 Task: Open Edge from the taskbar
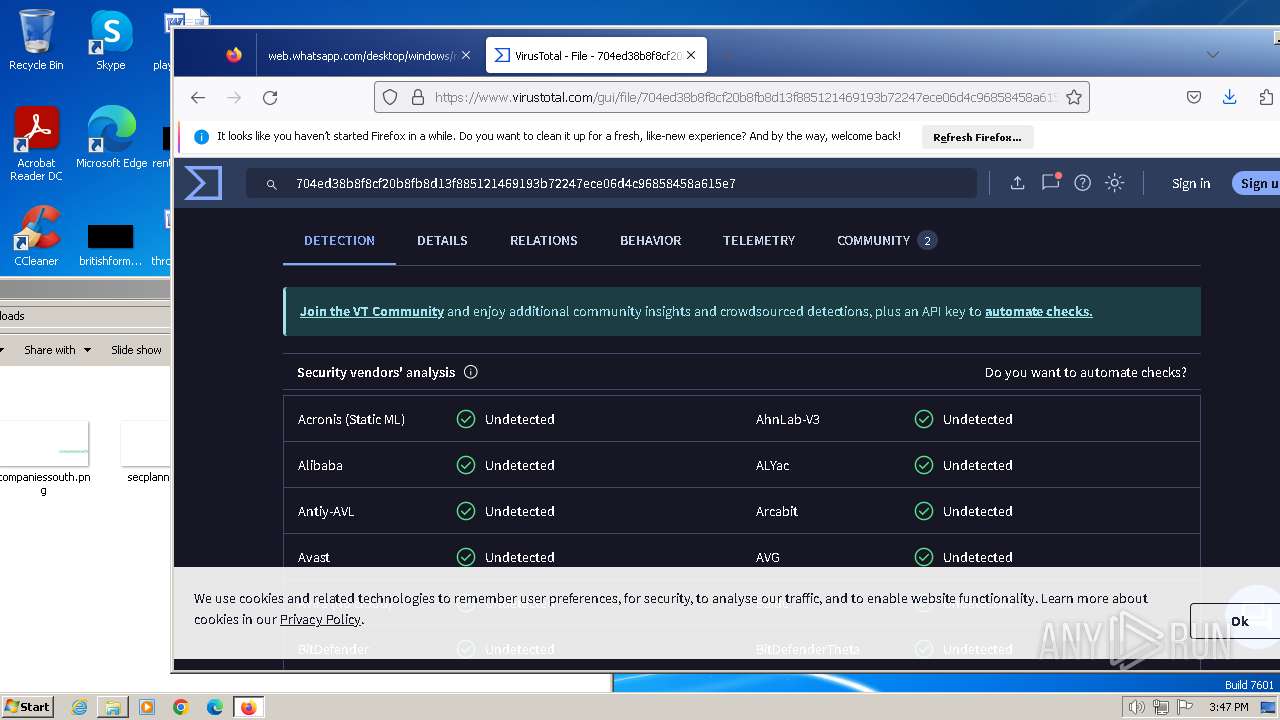click(215, 707)
